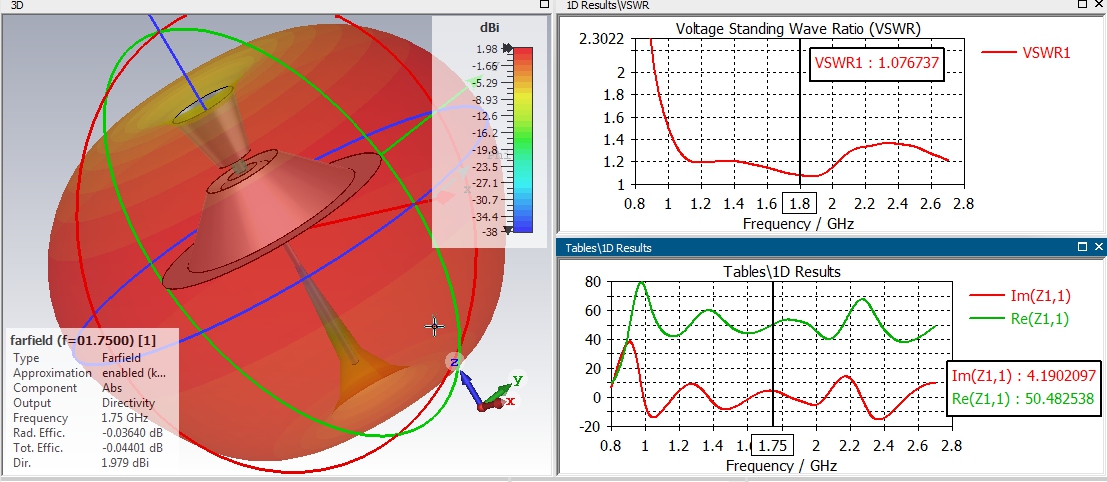Screen dimensions: 1107x482
Task: Click the 1.75 frequency marker label on impedance plot
Action: click(772, 446)
